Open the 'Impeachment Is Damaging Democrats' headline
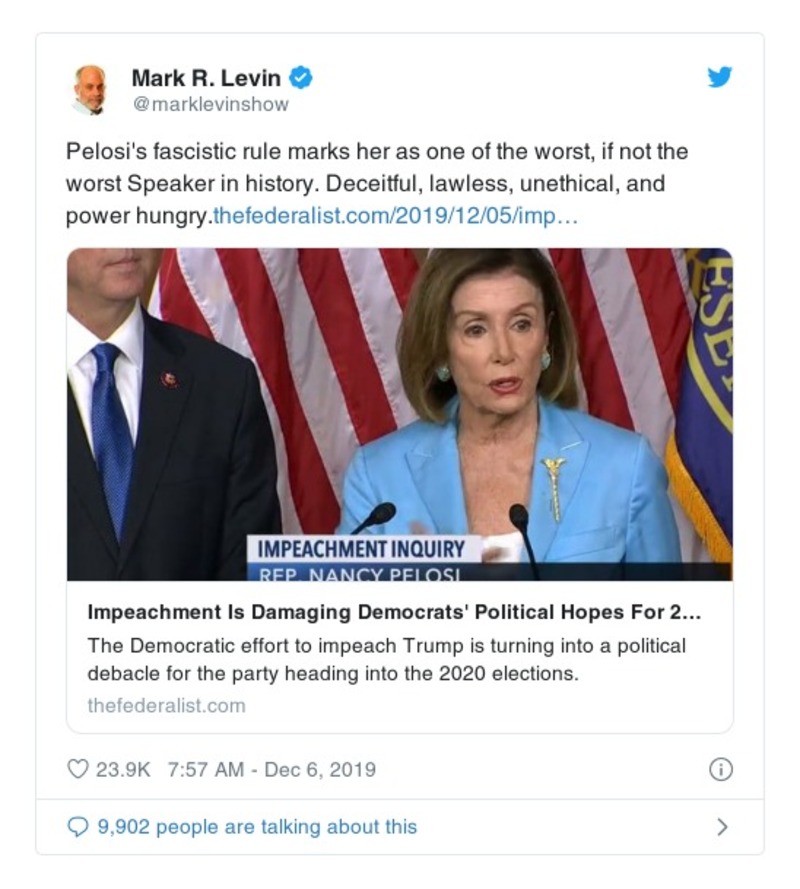 pyautogui.click(x=394, y=612)
